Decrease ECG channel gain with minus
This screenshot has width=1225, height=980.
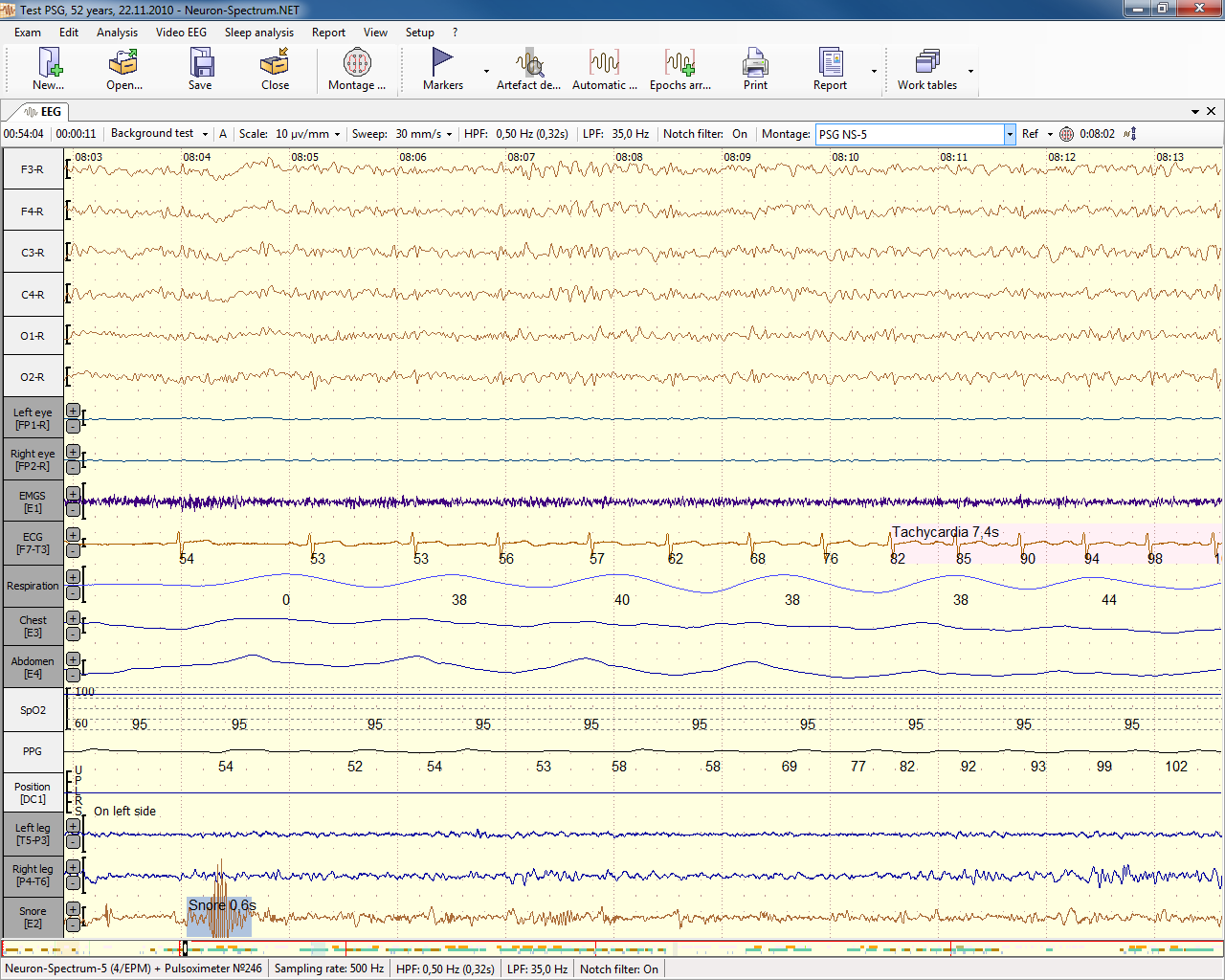coord(73,550)
